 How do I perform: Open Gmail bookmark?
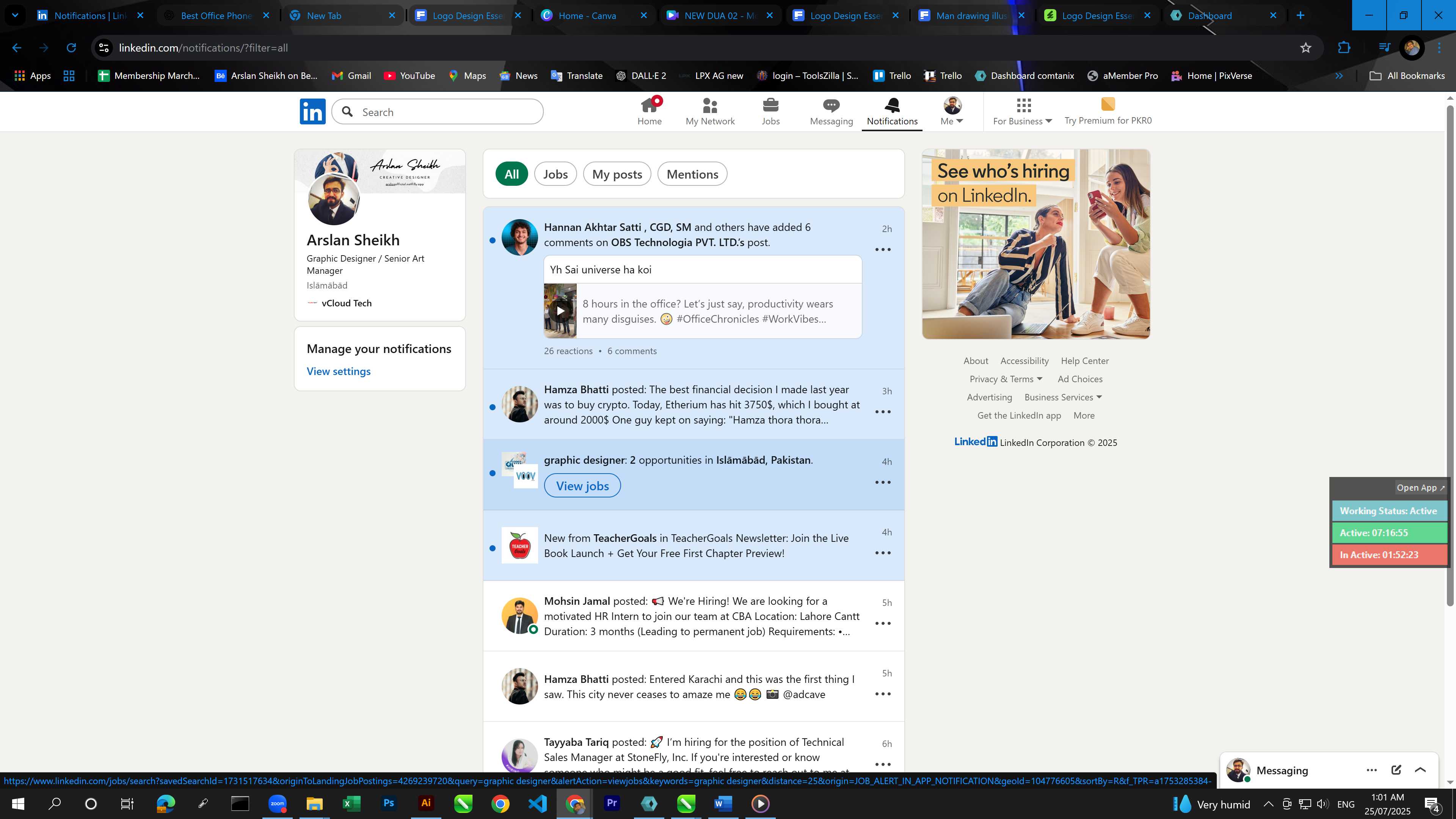click(351, 76)
